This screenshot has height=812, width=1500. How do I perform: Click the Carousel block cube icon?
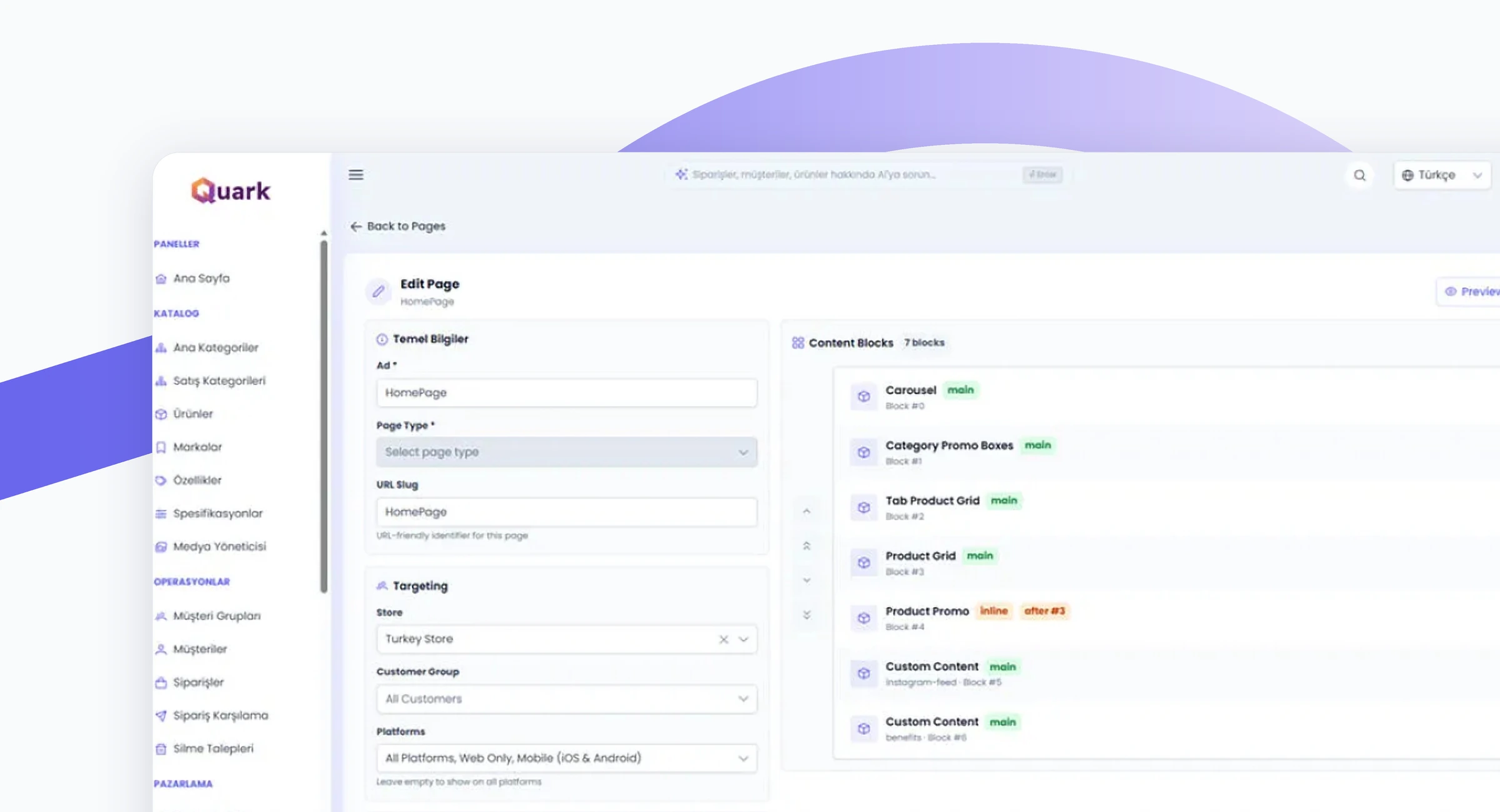[x=864, y=397]
